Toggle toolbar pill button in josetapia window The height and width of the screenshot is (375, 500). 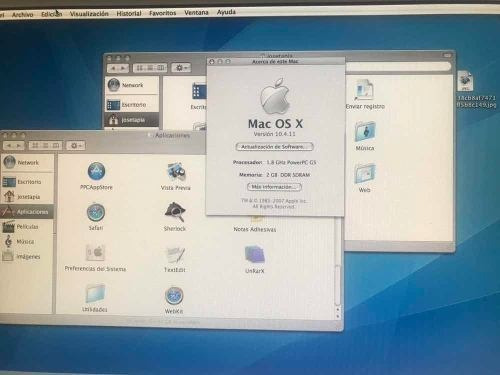447,55
